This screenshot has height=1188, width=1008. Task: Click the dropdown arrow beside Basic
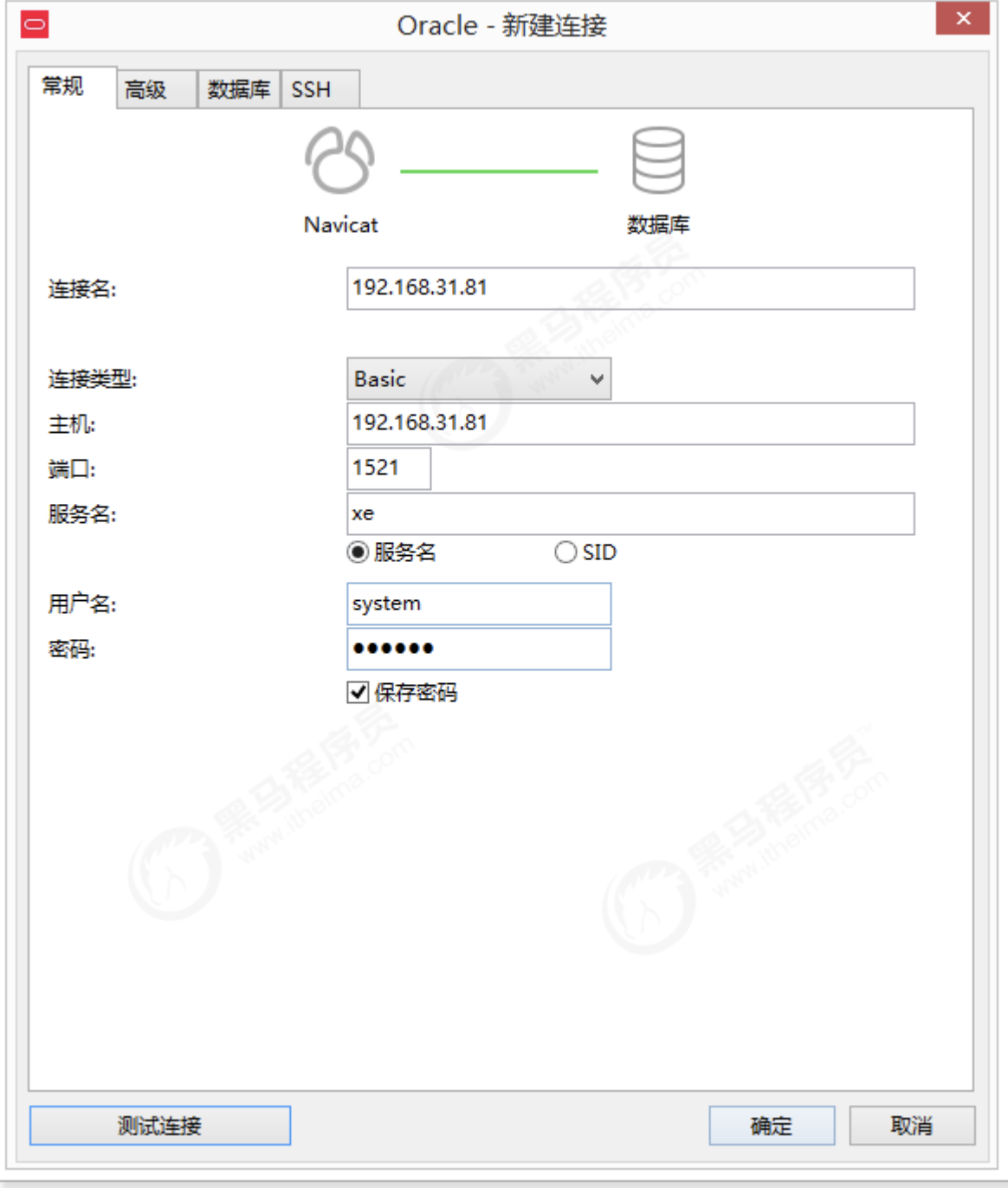(x=597, y=379)
